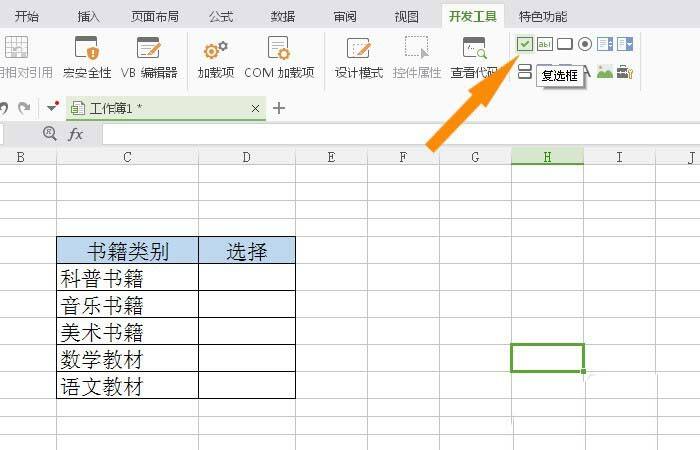The width and height of the screenshot is (700, 450).
Task: Click the redo arrow icon
Action: [x=24, y=108]
